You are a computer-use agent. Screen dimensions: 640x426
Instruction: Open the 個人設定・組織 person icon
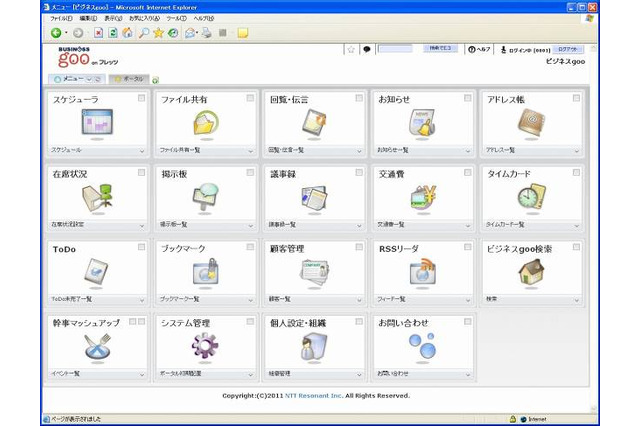(314, 346)
